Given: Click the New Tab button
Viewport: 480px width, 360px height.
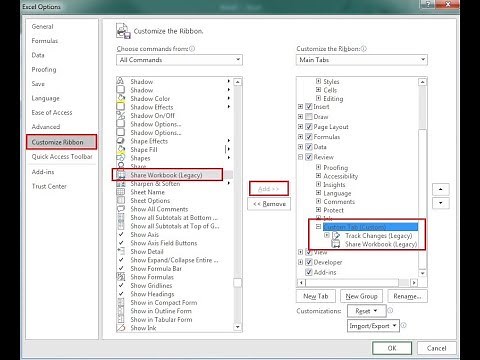Looking at the screenshot, I should click(315, 296).
